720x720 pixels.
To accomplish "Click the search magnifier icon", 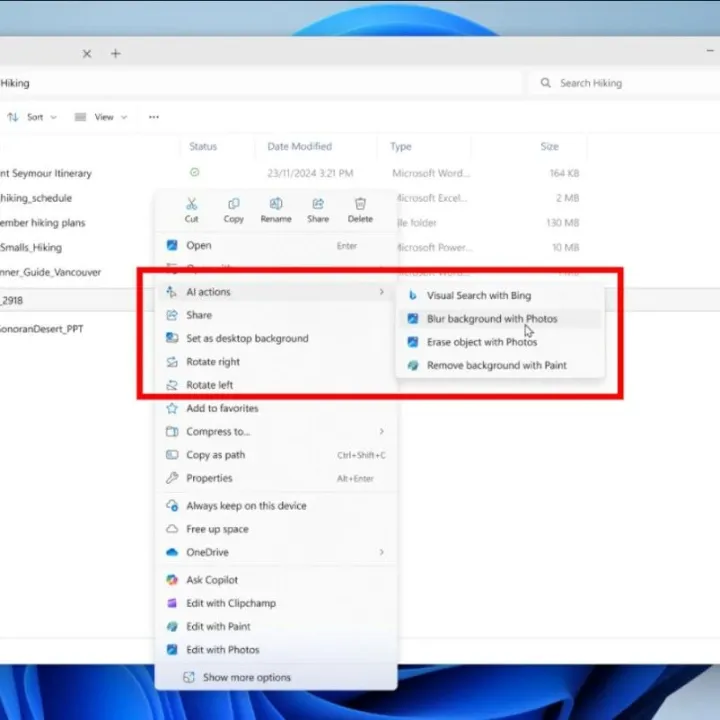I will (546, 83).
